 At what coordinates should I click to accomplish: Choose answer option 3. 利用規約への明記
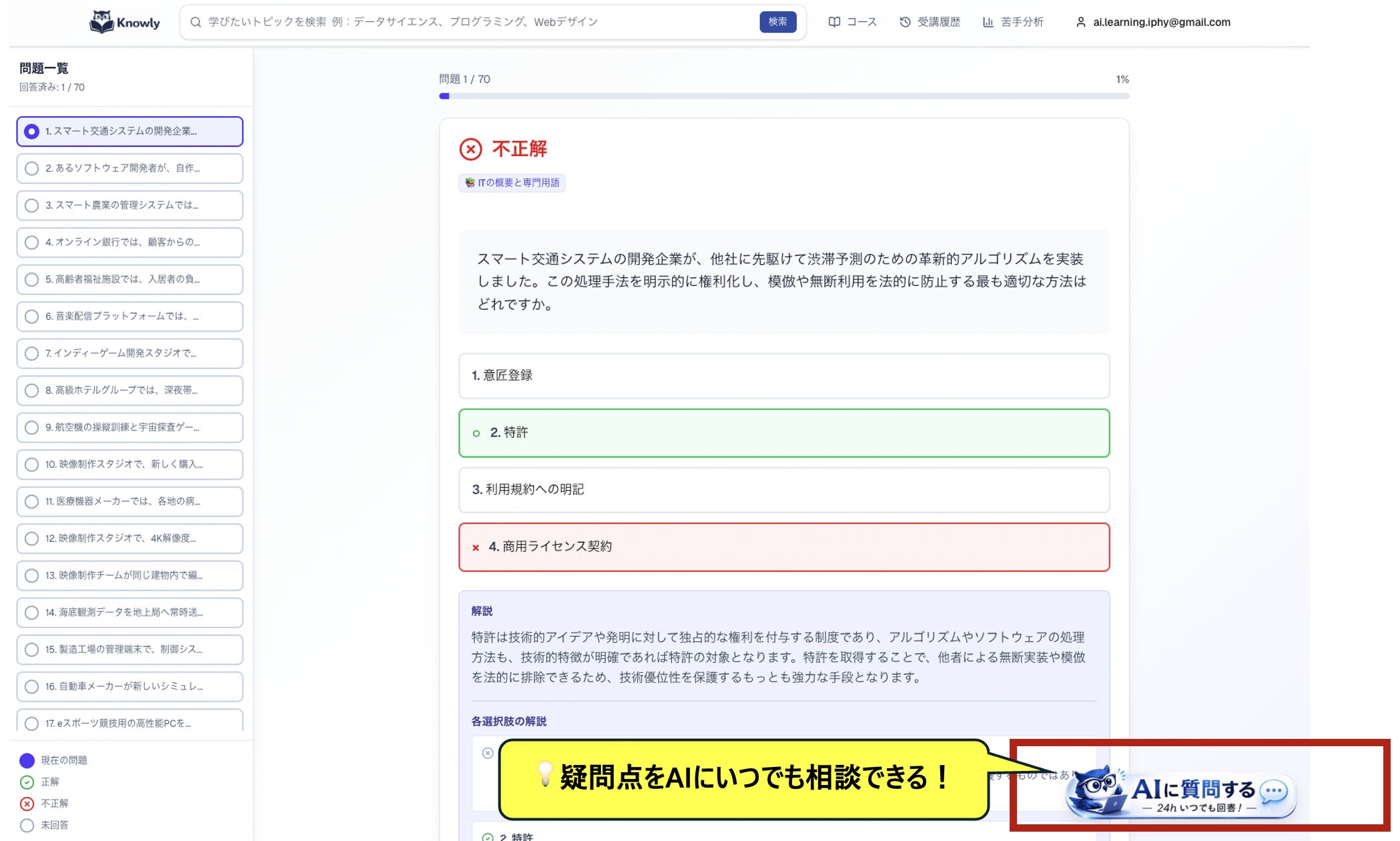pyautogui.click(x=783, y=490)
